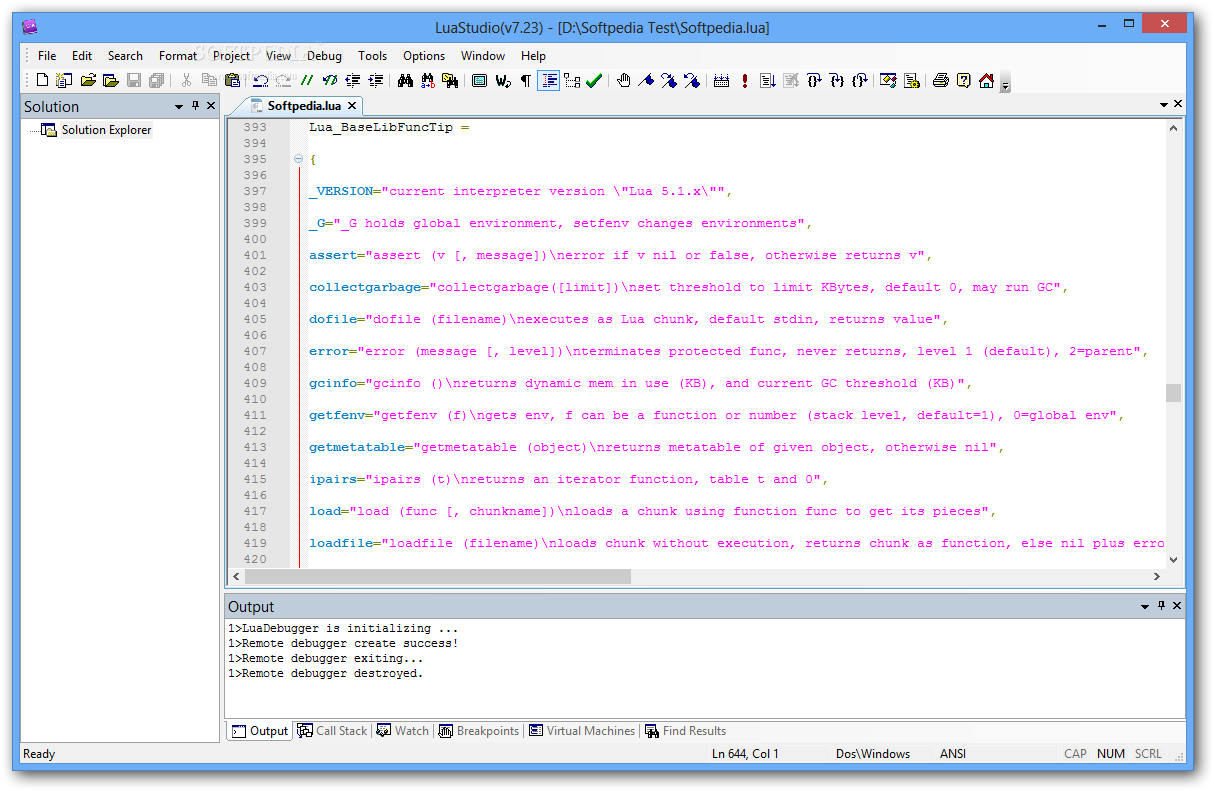Toggle the code folding tree icon
This screenshot has height=791, width=1214.
(572, 81)
